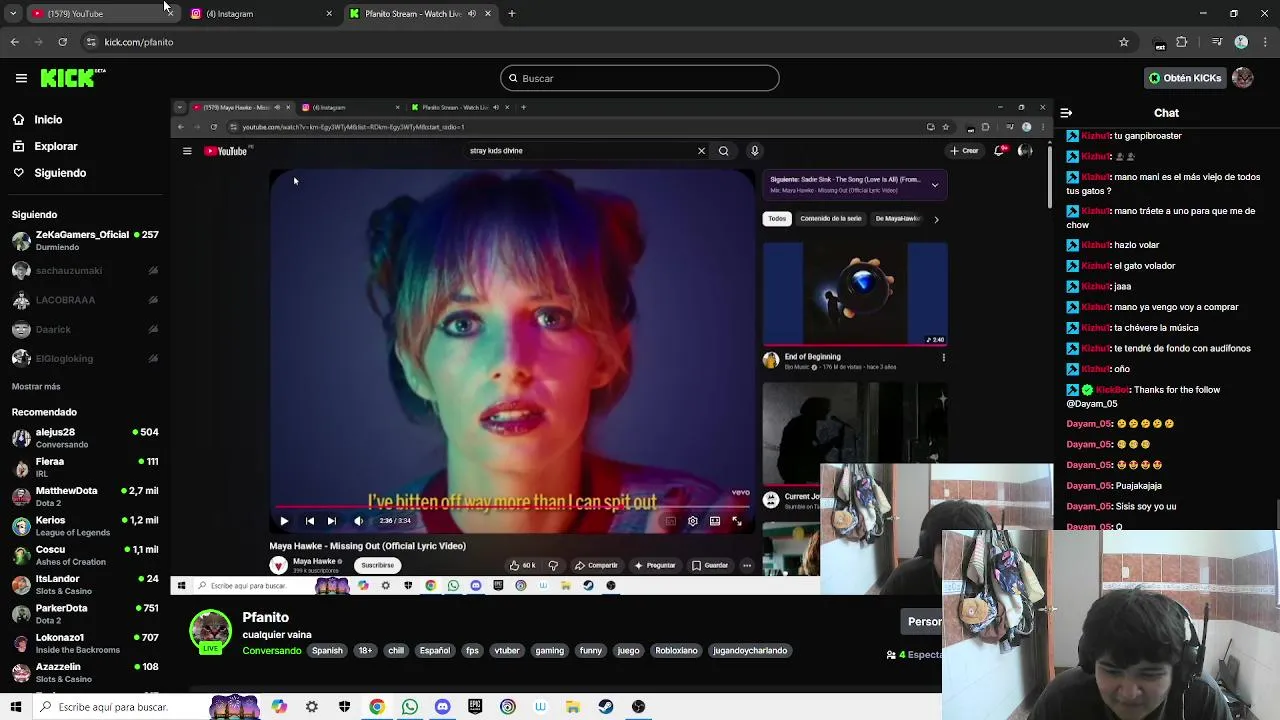Open followed channel Daarick
This screenshot has height=720, width=1280.
tap(85, 329)
